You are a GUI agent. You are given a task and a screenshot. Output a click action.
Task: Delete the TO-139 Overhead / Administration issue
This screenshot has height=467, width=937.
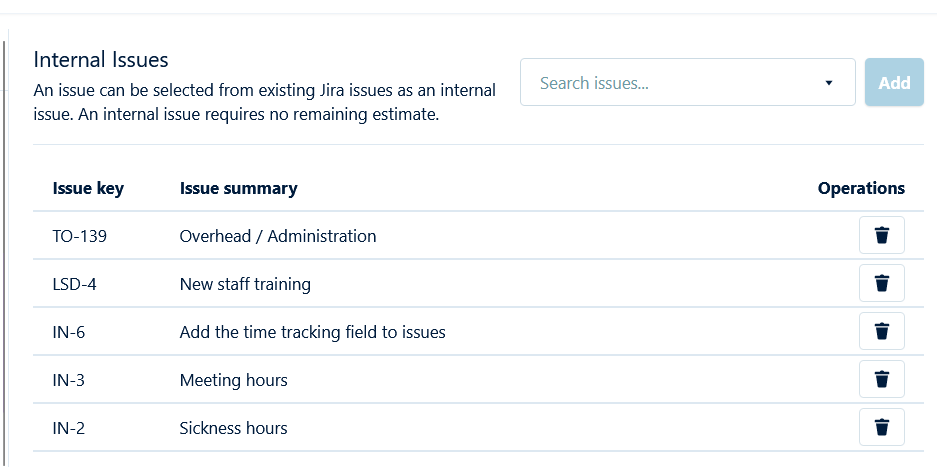coord(881,236)
